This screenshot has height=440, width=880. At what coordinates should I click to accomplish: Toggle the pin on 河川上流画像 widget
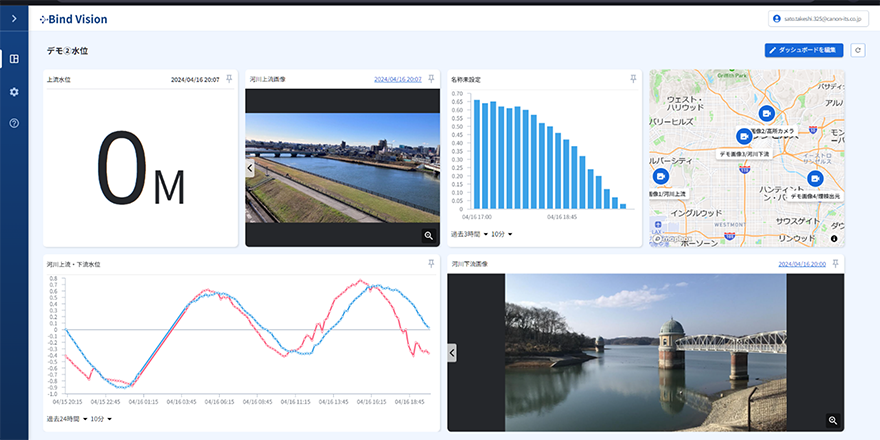(431, 78)
